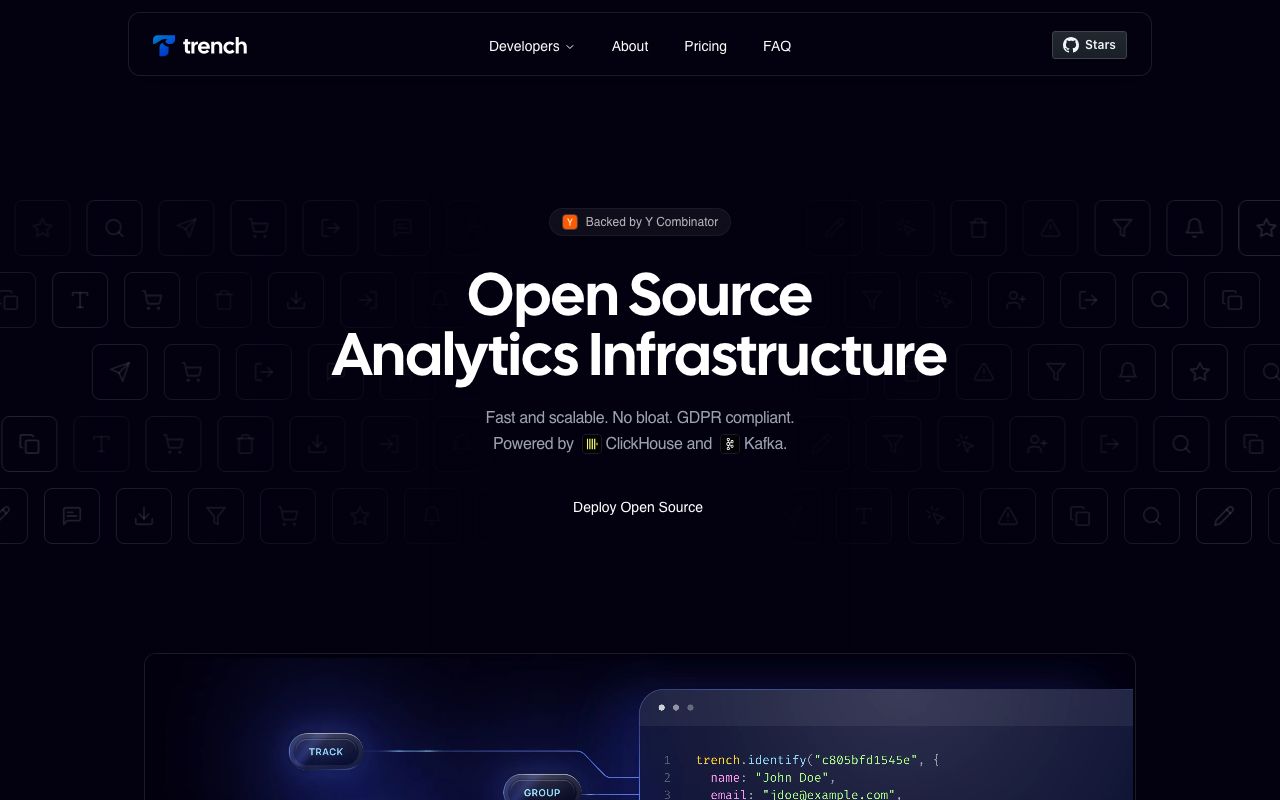Go to the Pricing page
This screenshot has width=1280, height=800.
click(705, 46)
